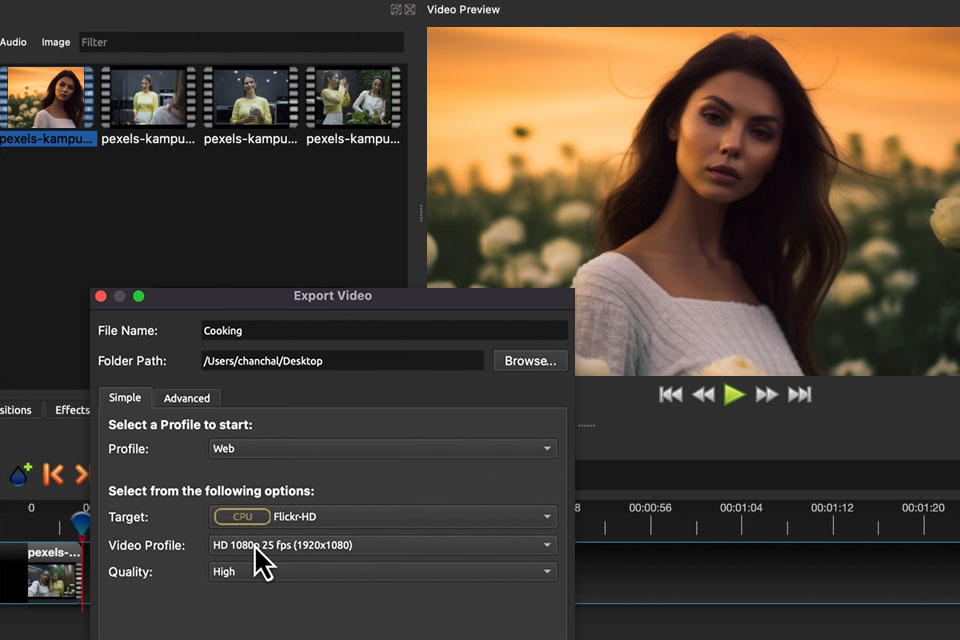Undock the Project Files panel

coord(396,9)
